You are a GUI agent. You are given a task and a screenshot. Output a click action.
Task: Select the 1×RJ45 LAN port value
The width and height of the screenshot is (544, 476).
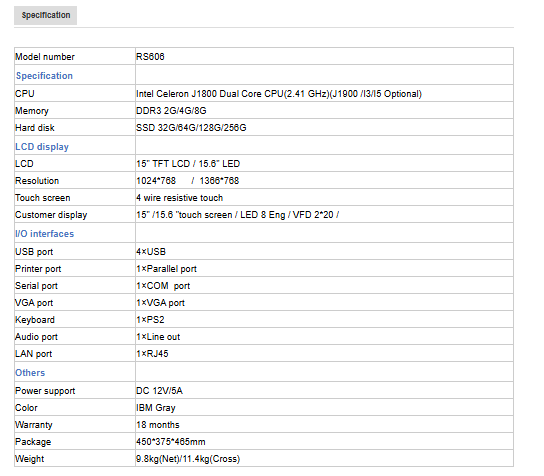point(152,354)
